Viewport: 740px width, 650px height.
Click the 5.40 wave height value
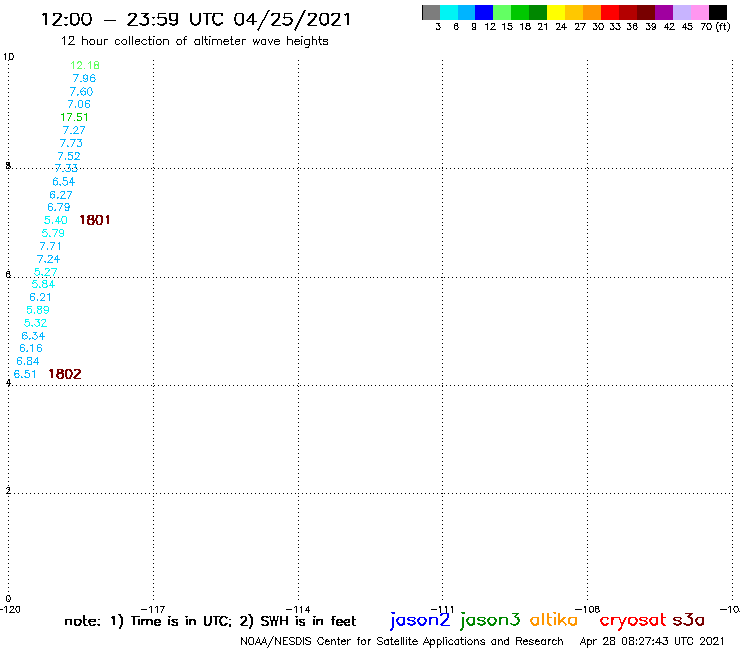click(56, 220)
